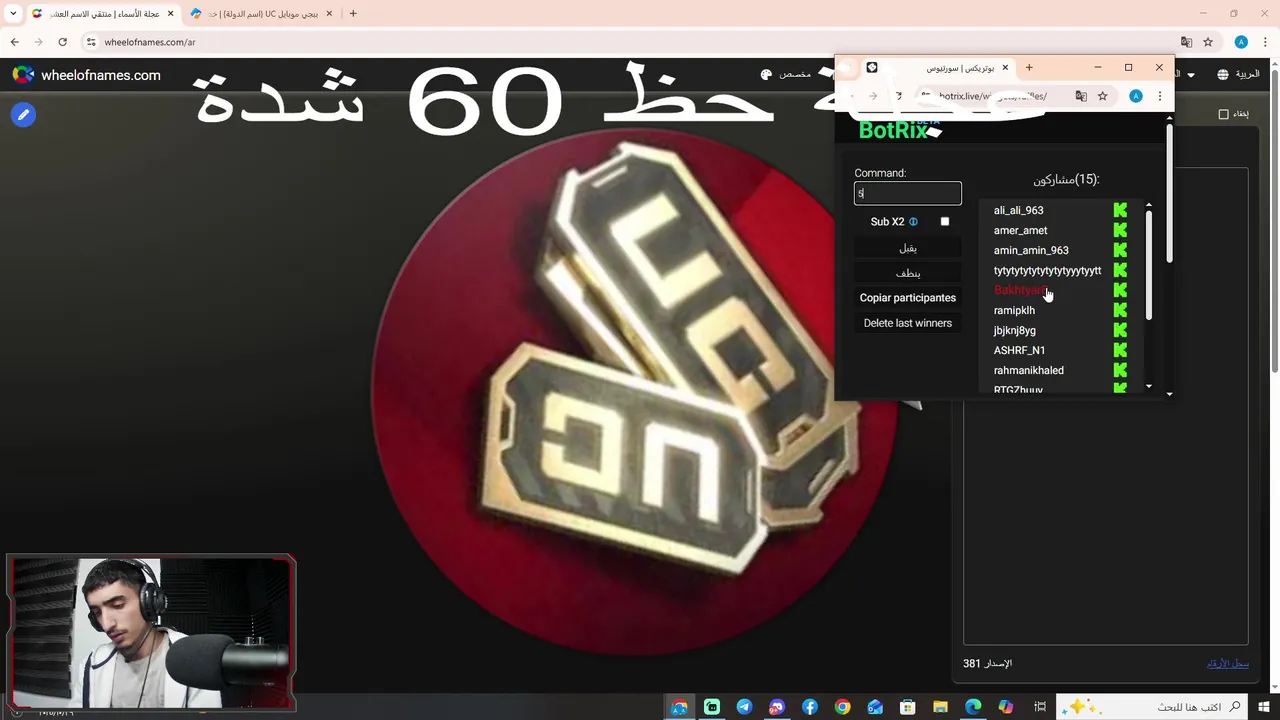Click the Sub X2 info icon
This screenshot has width=1280, height=720.
(913, 222)
